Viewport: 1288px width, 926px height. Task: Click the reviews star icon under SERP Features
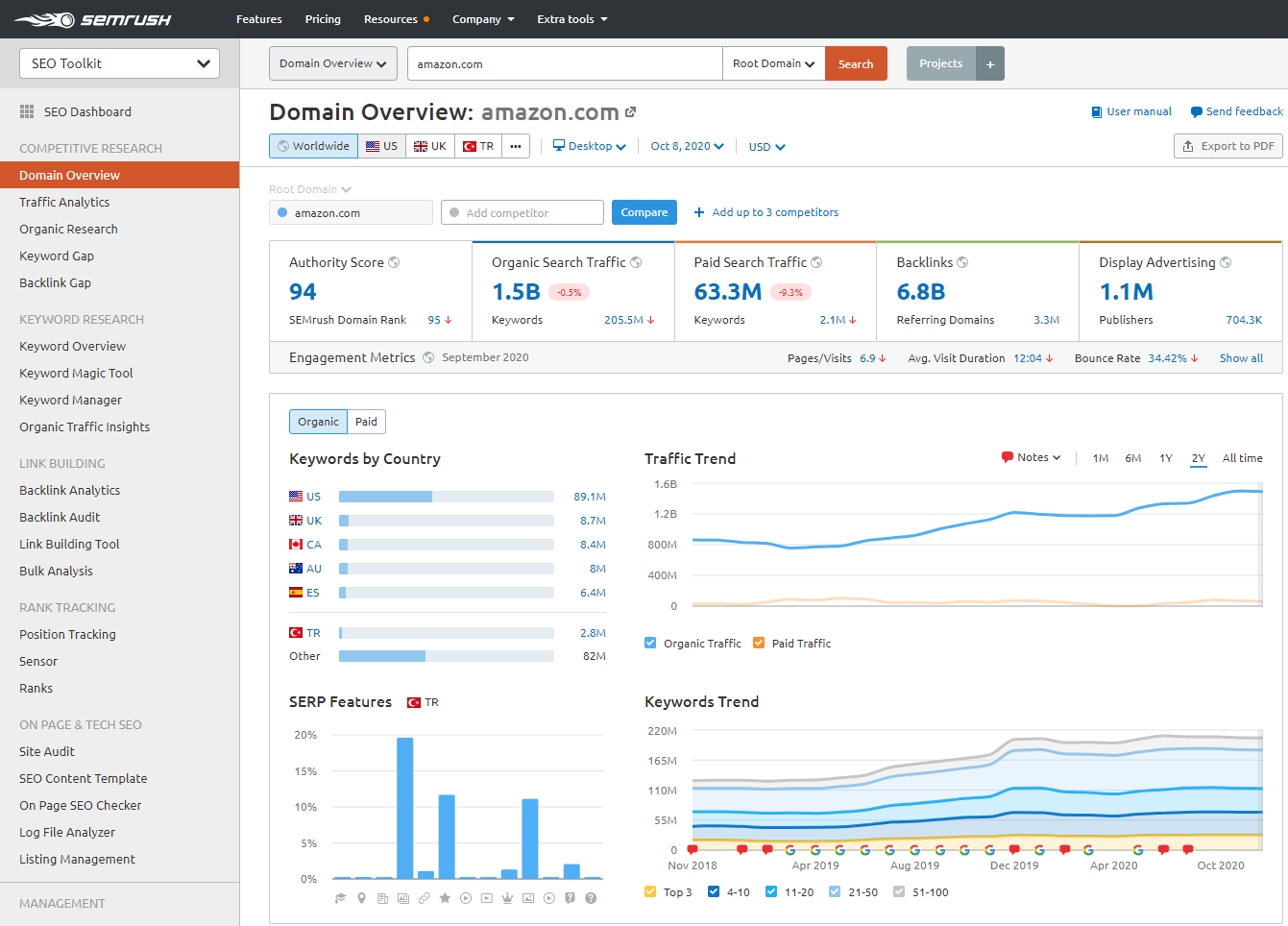coord(446,898)
